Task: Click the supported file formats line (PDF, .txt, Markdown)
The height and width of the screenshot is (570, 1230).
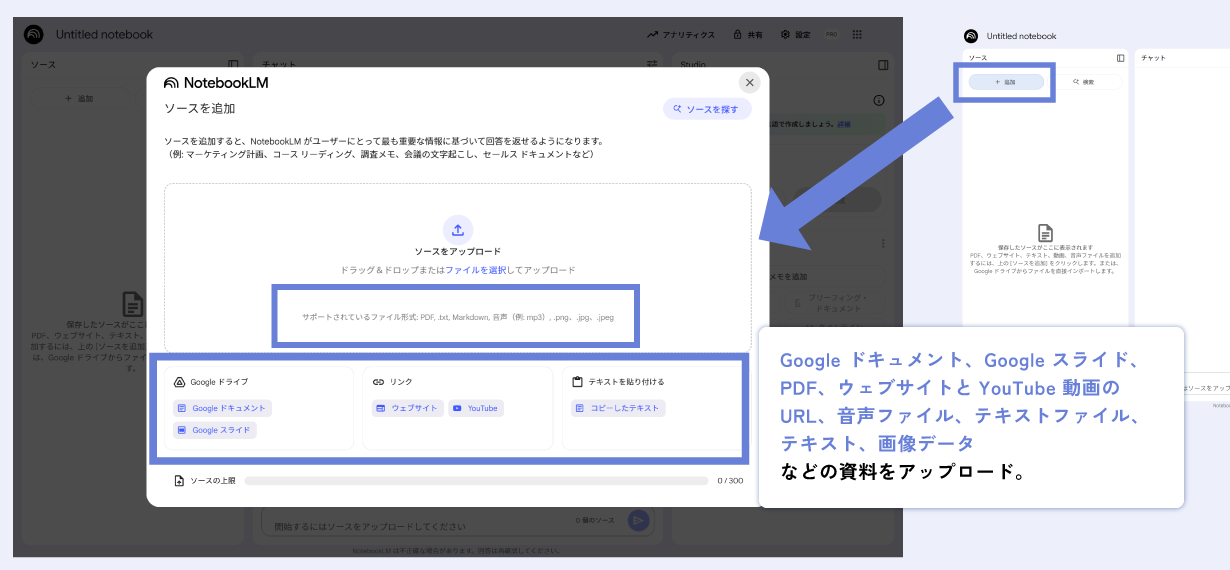Action: 458,317
